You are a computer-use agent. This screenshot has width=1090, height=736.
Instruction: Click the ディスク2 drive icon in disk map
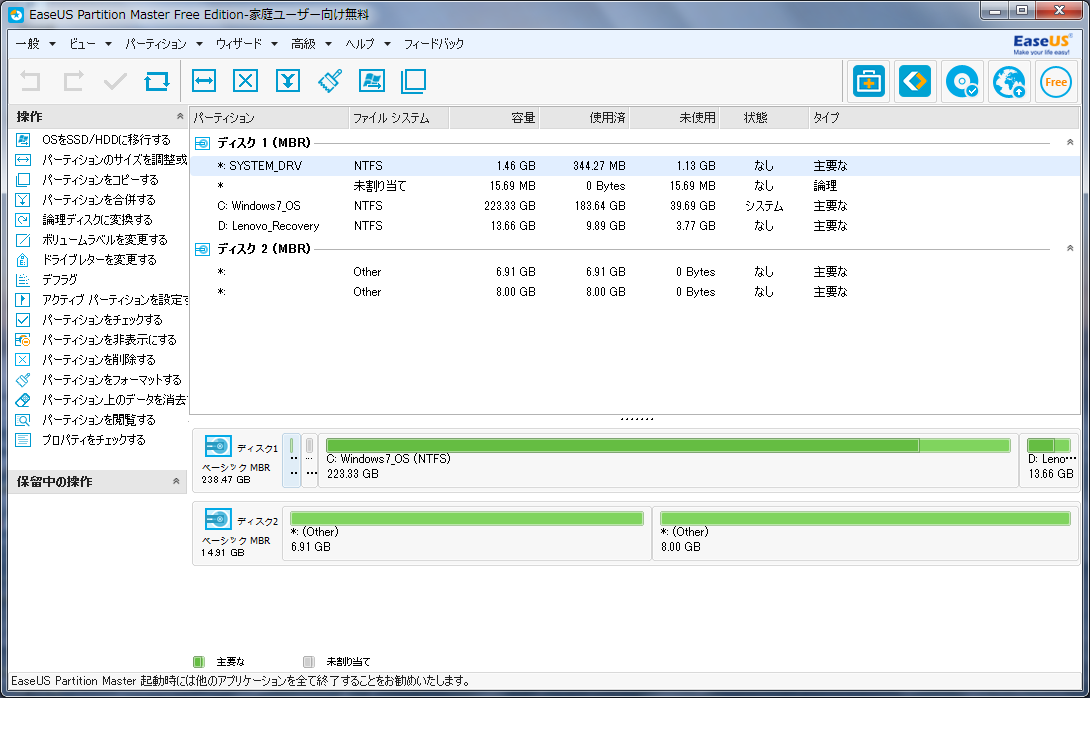218,518
